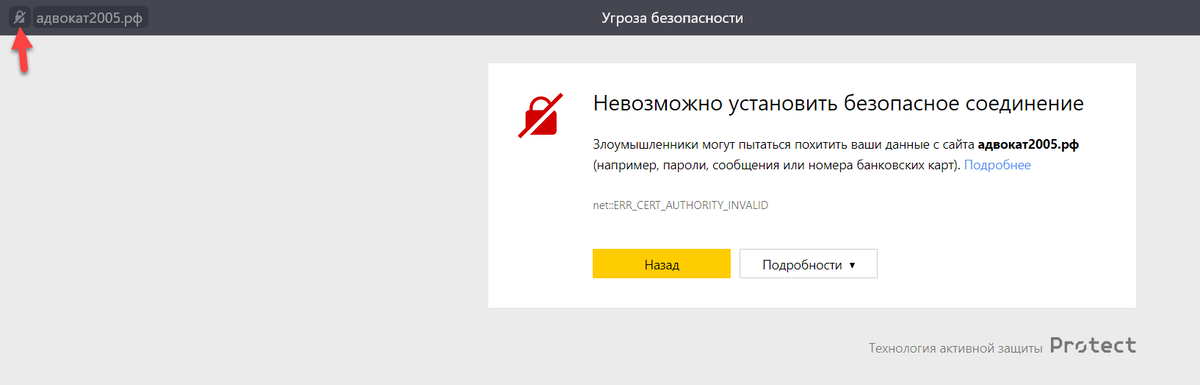Expand the Подробности dropdown
This screenshot has width=1200, height=385.
[x=808, y=265]
